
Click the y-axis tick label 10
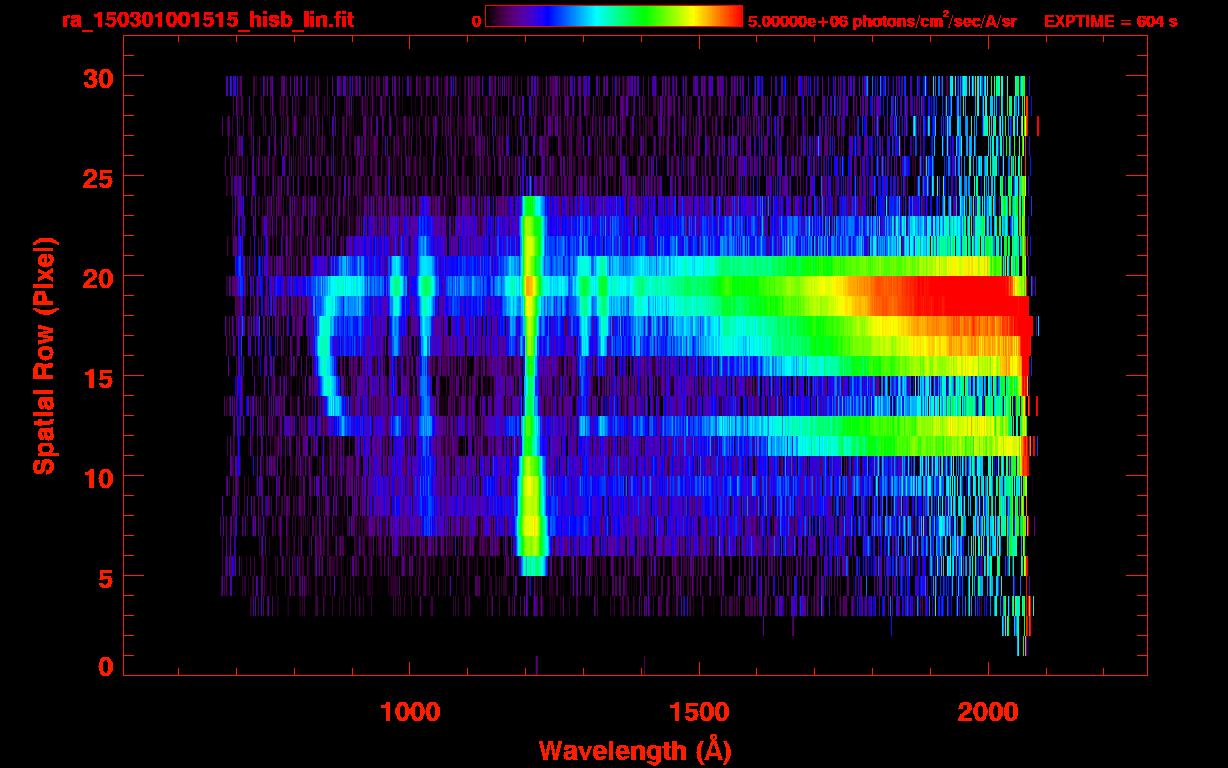click(x=99, y=477)
